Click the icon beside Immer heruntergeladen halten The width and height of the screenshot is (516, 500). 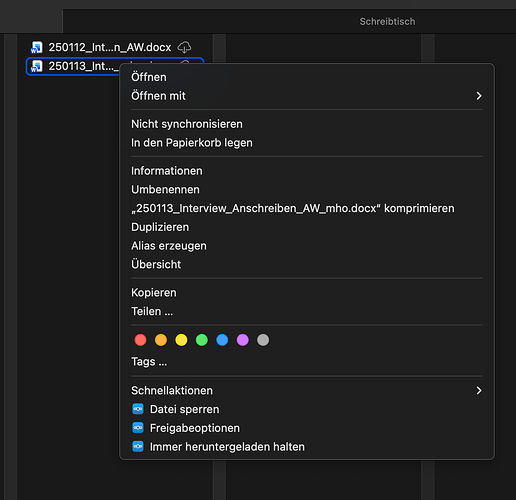pyautogui.click(x=138, y=446)
